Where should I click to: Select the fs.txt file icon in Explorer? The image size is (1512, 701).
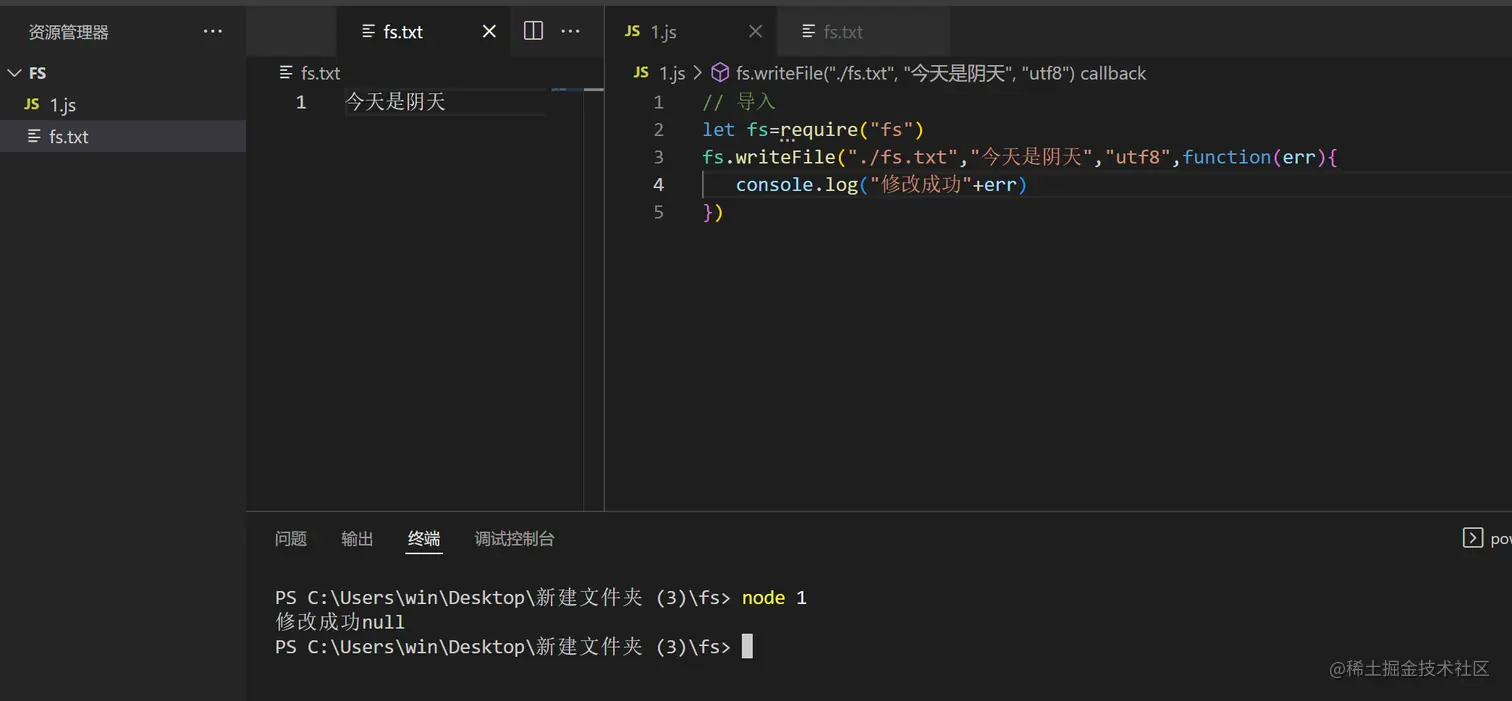tap(34, 137)
